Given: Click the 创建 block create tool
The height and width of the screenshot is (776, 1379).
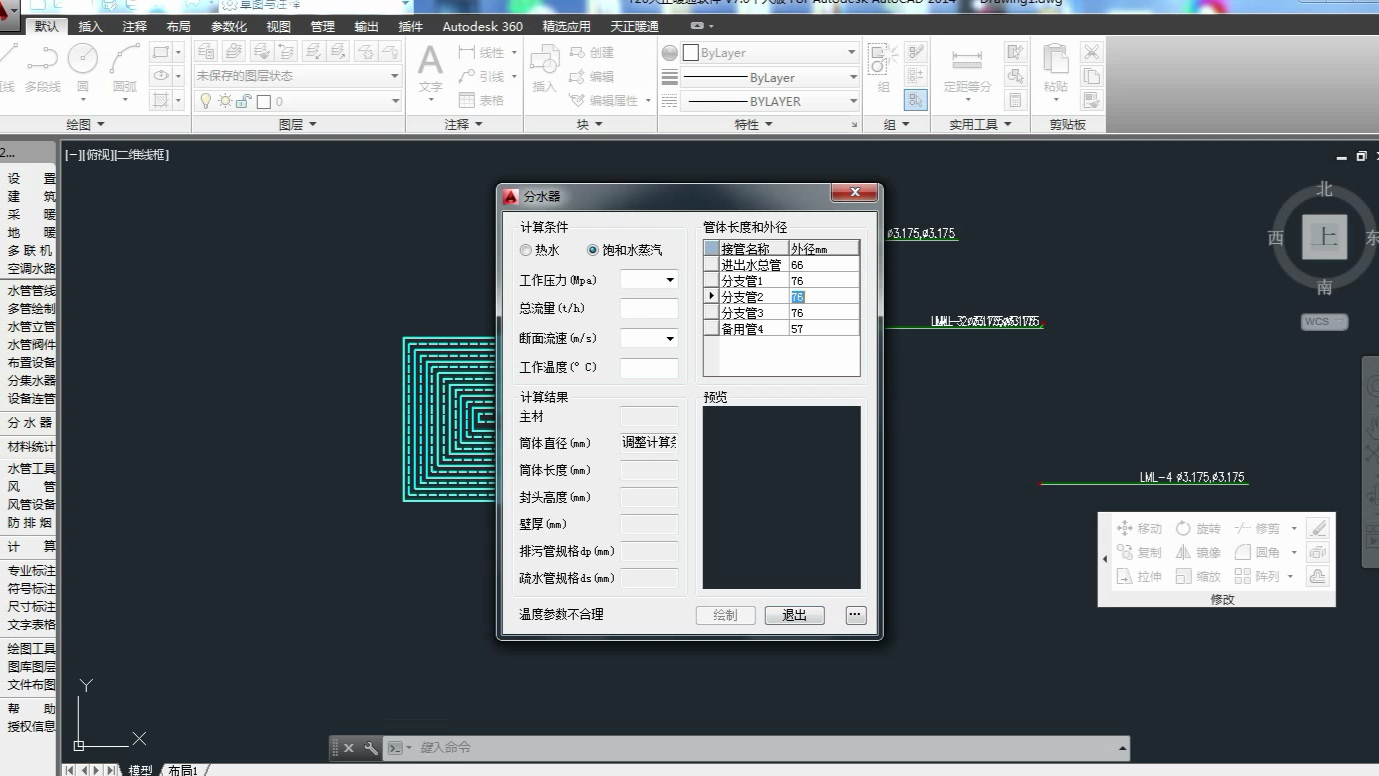Looking at the screenshot, I should [x=591, y=52].
